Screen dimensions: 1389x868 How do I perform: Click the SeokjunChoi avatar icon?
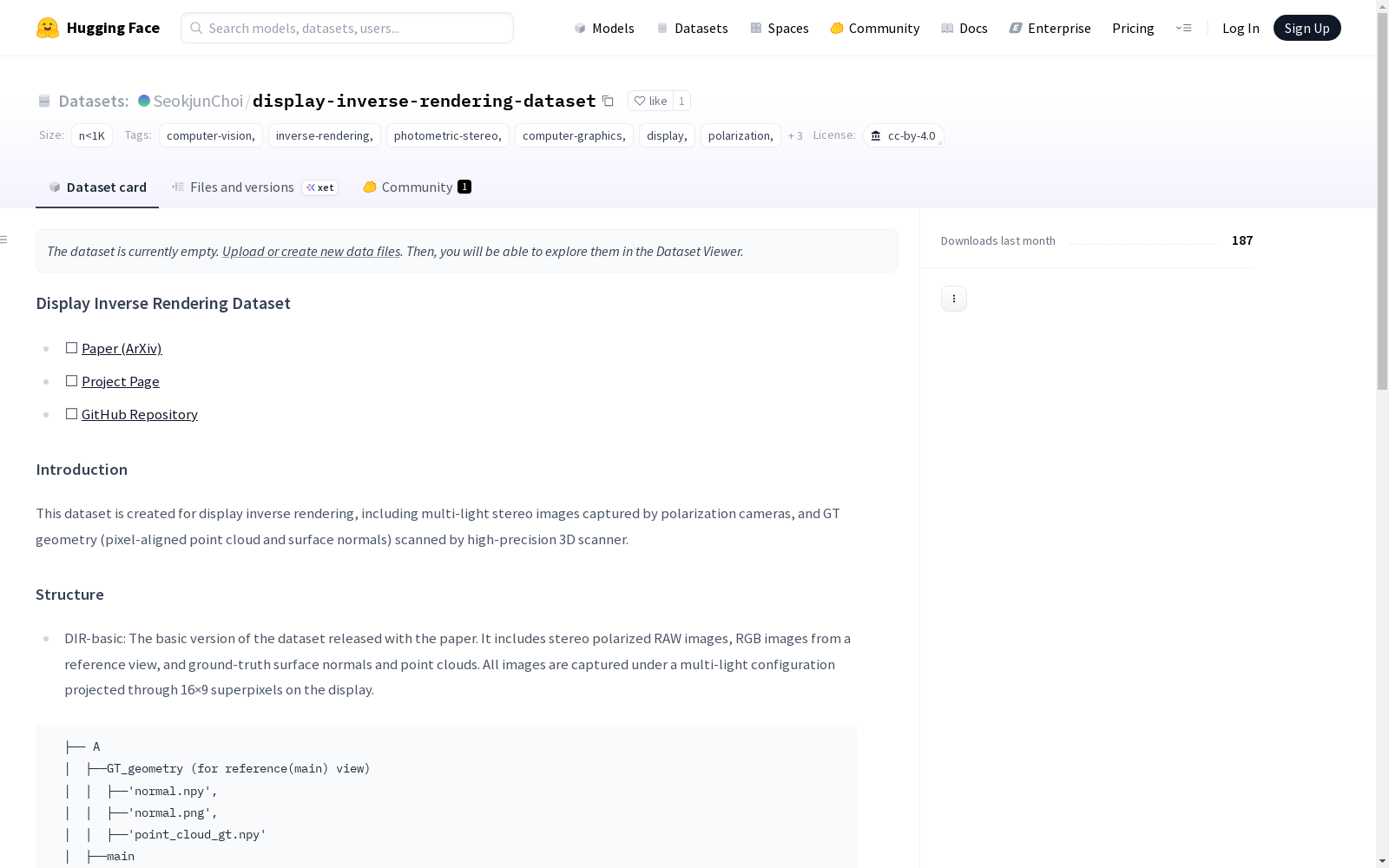(x=144, y=101)
